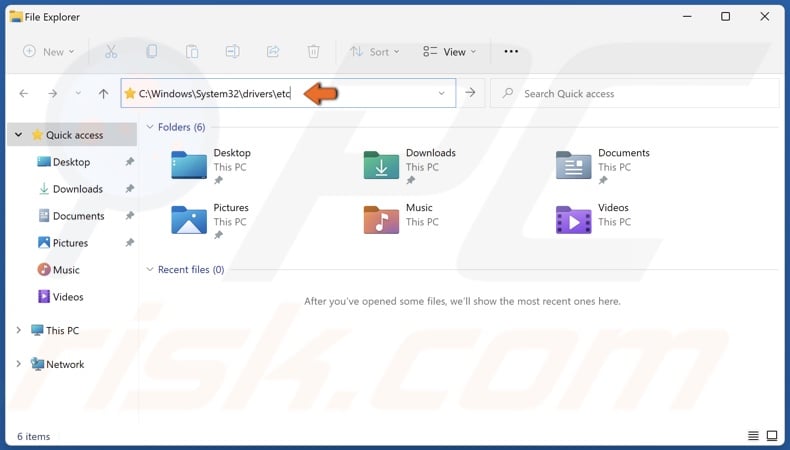
Task: Open the New item menu
Action: click(49, 51)
